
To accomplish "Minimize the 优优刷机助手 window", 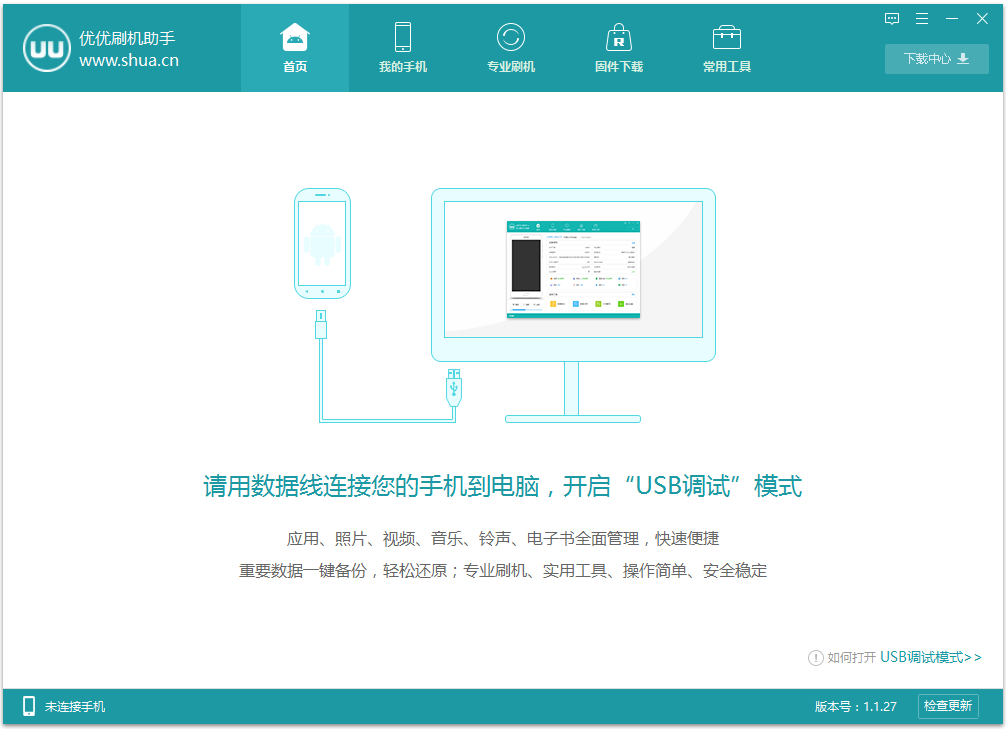I will [952, 19].
